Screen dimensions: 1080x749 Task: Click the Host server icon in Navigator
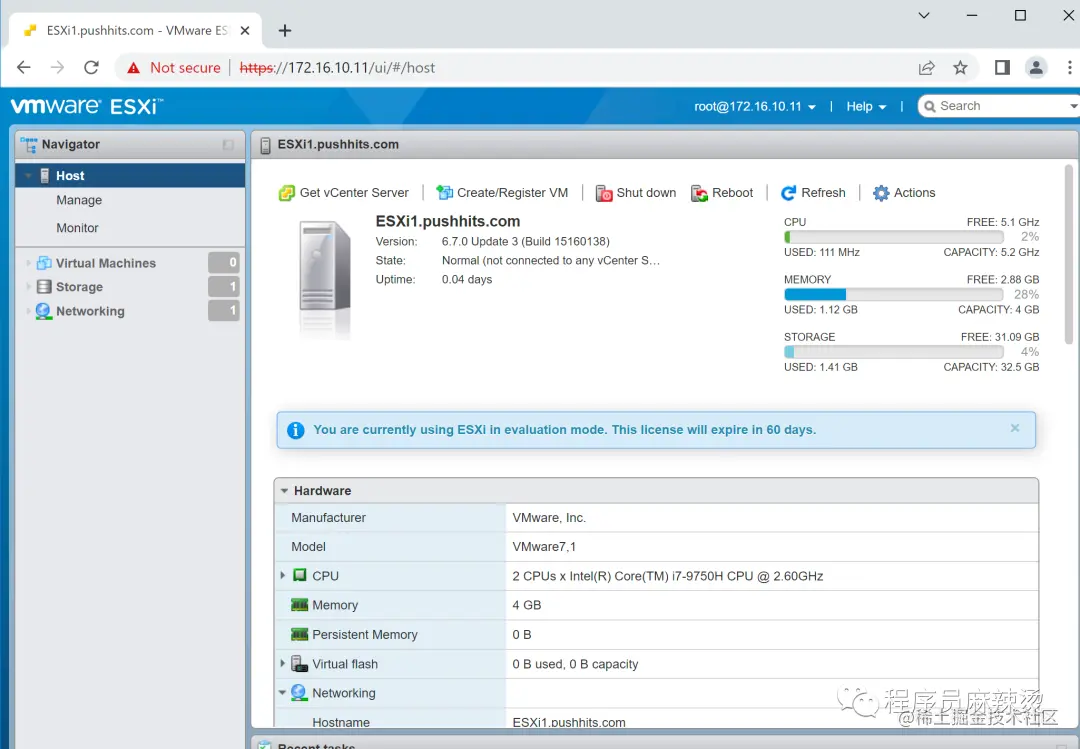click(x=45, y=176)
